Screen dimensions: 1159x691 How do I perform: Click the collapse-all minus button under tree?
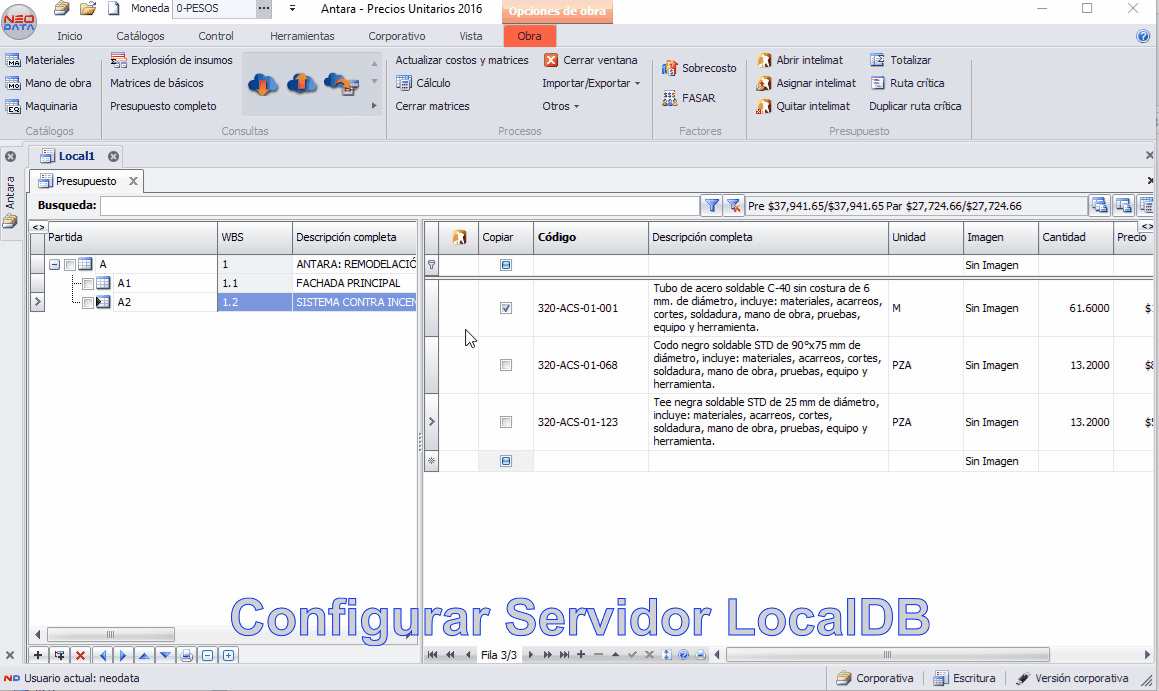[x=208, y=655]
